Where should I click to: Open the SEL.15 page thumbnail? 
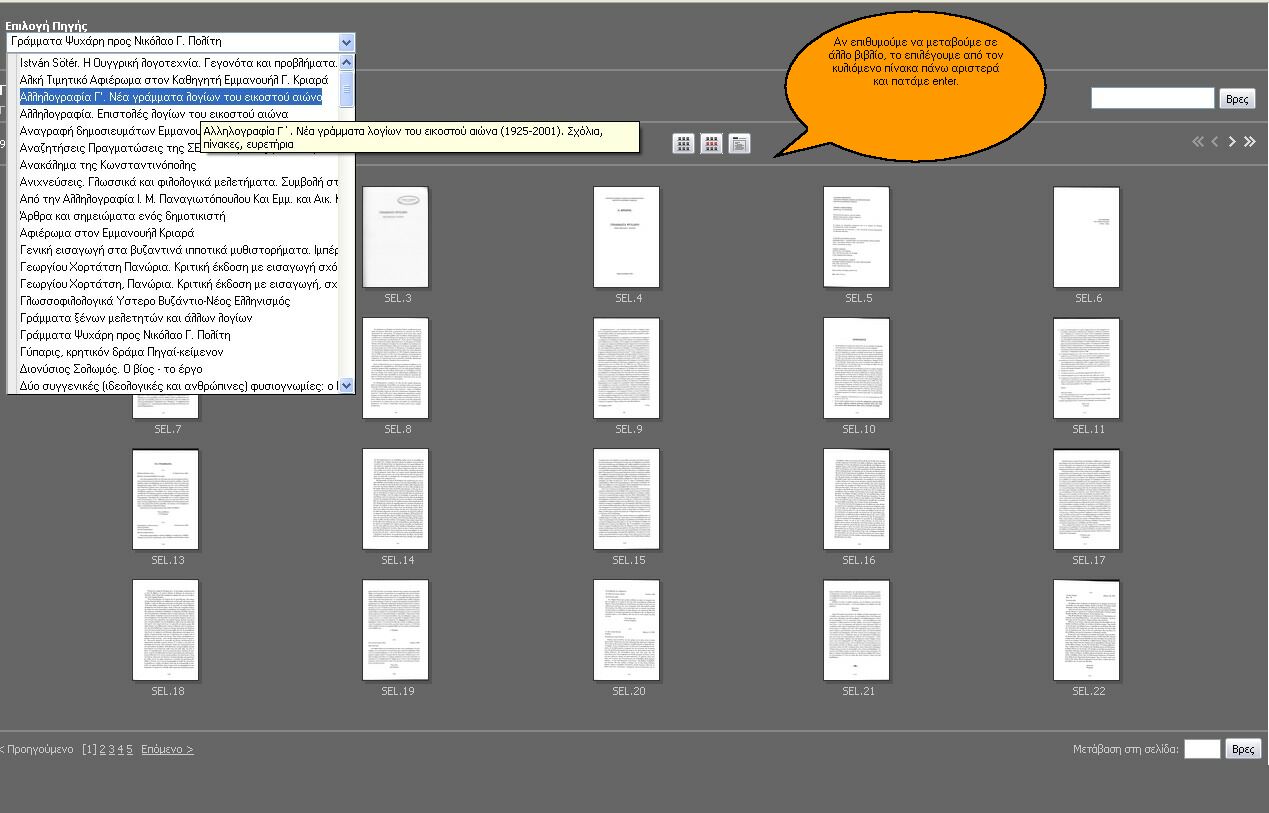(x=626, y=499)
